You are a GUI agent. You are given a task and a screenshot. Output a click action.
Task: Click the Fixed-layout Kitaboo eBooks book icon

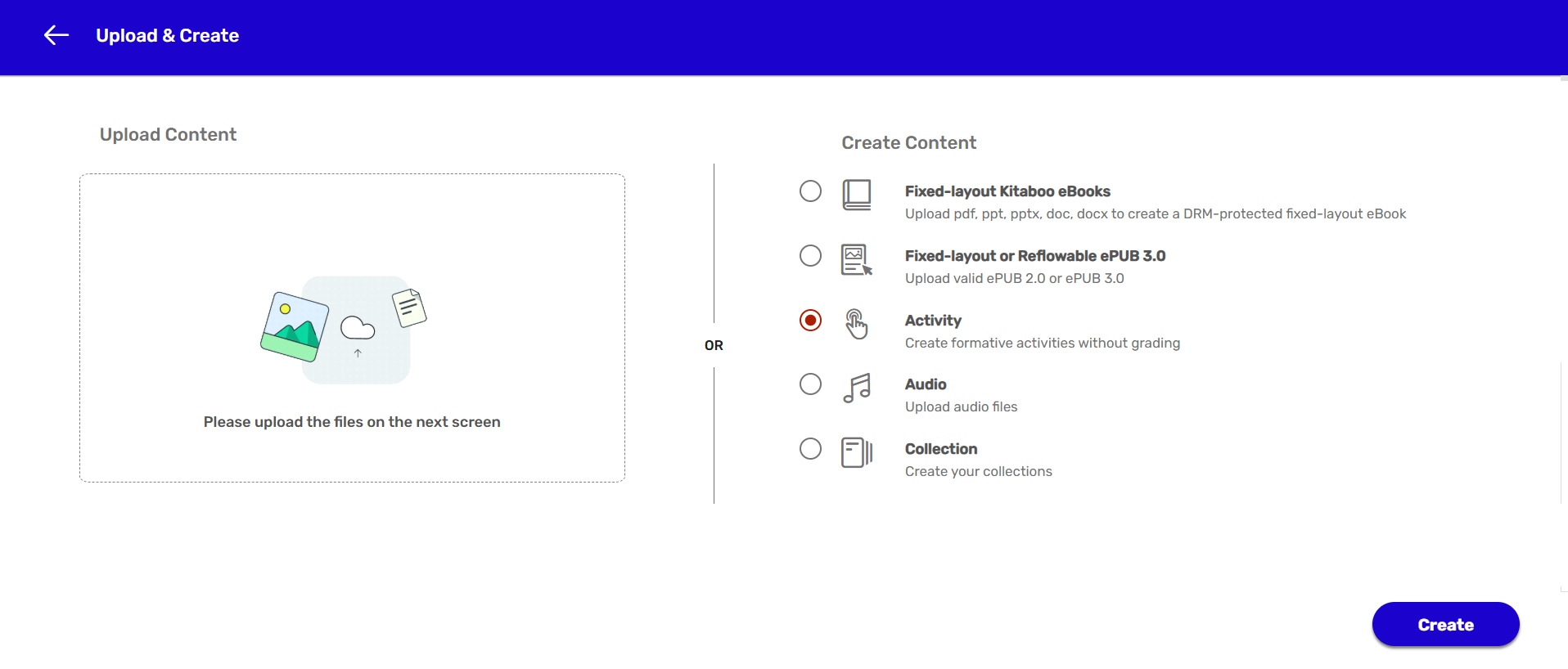pos(857,195)
